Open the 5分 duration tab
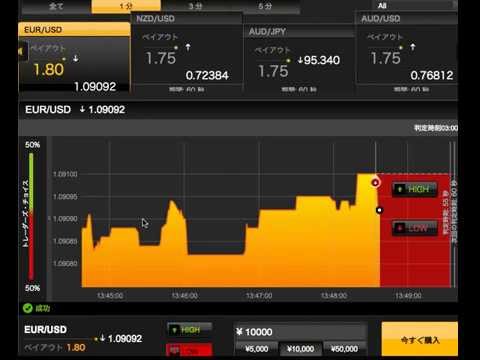The image size is (480, 360). point(265,6)
